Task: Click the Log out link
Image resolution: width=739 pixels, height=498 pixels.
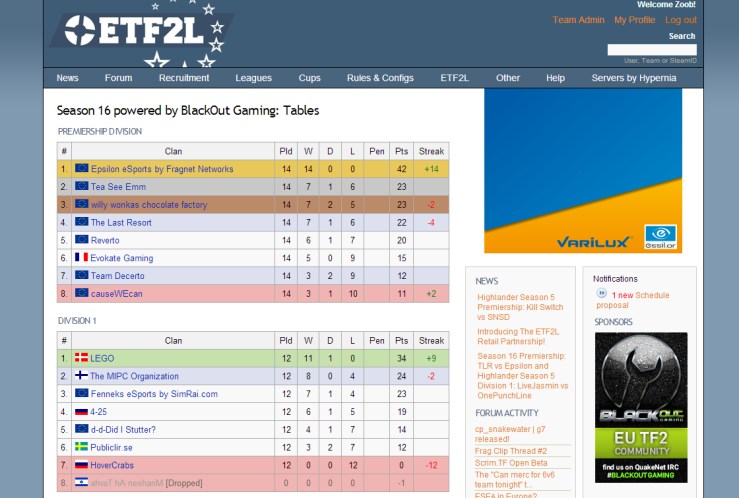Action: click(x=681, y=20)
